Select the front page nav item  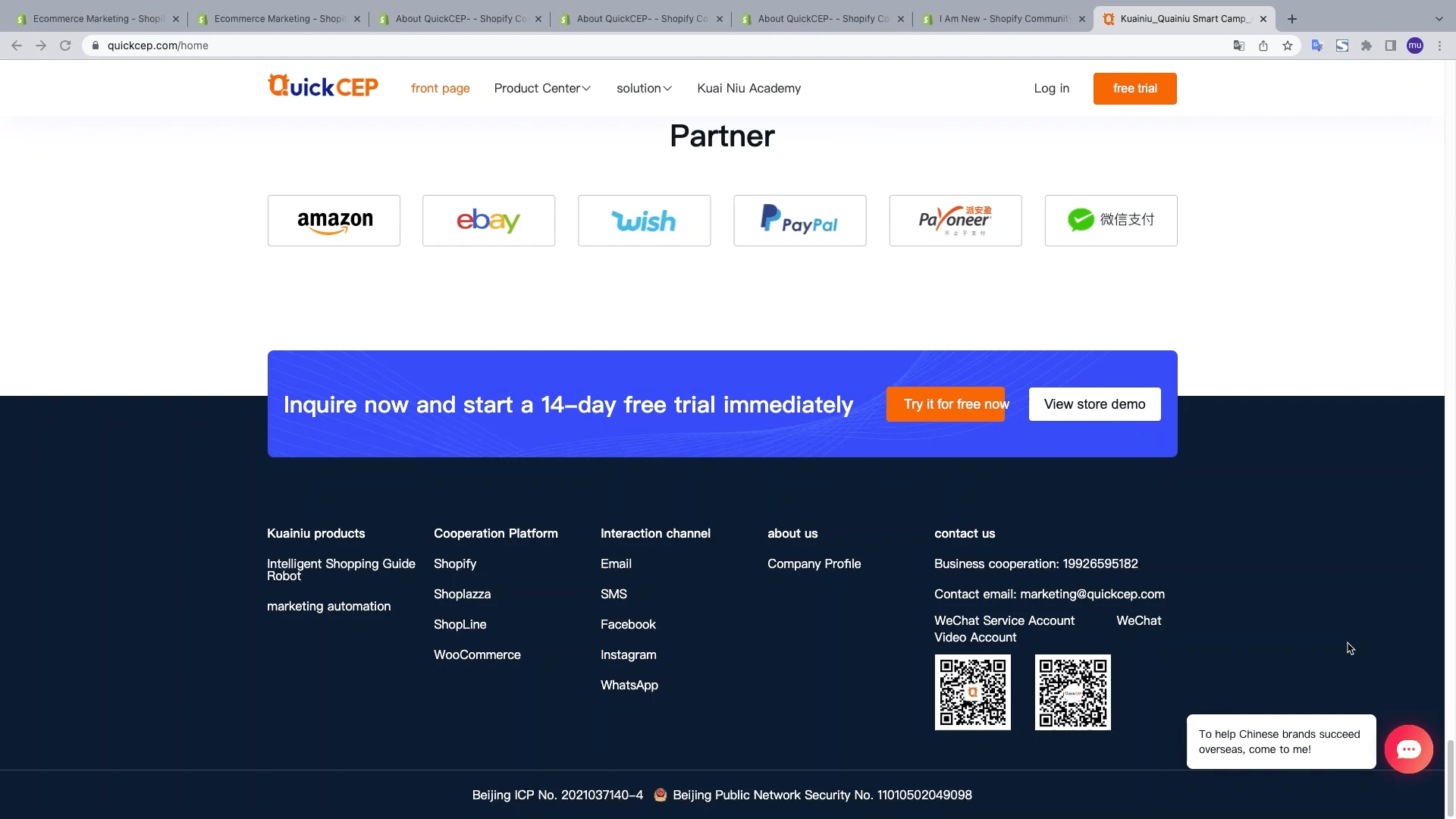click(440, 89)
